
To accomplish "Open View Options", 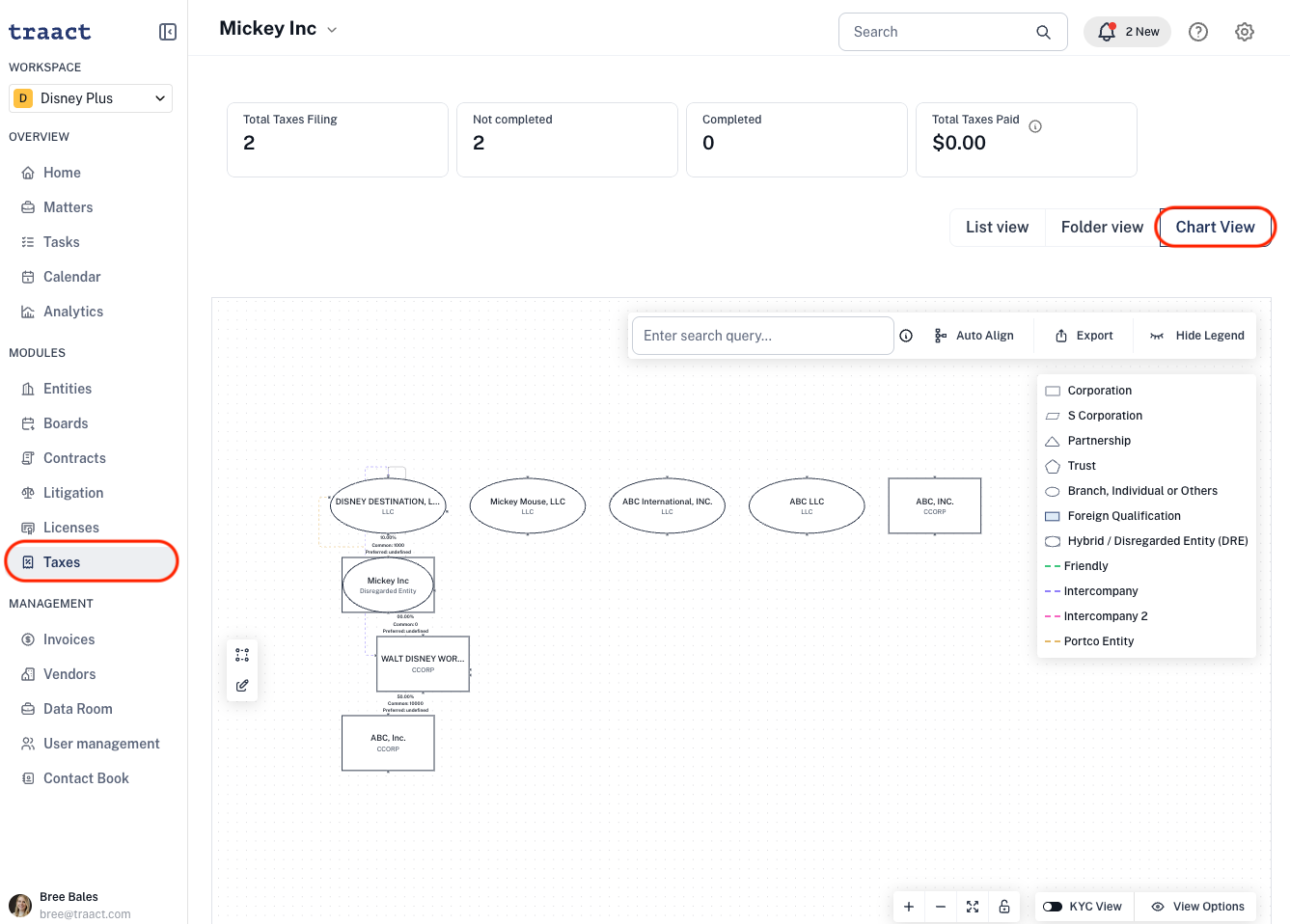I will (1197, 907).
